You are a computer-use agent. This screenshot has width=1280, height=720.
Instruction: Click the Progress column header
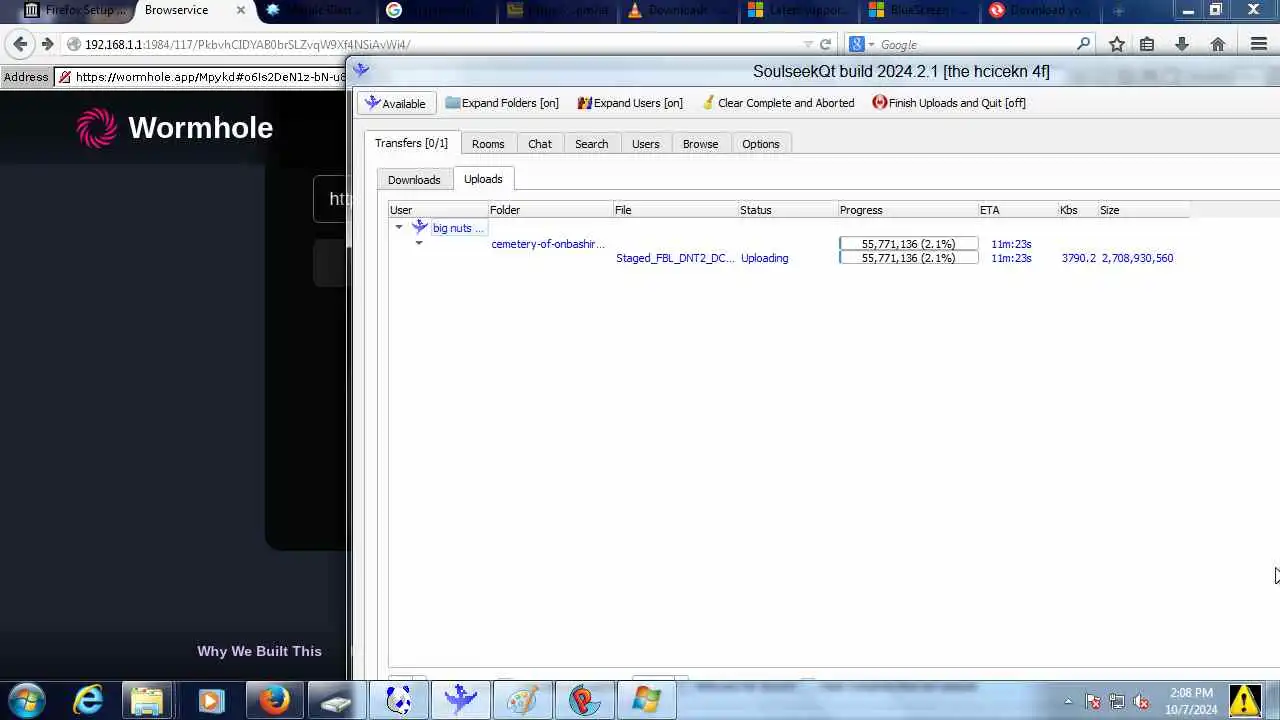(908, 210)
